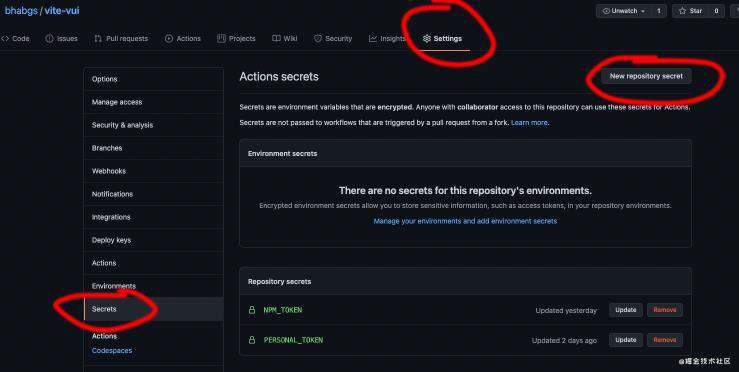739x372 pixels.
Task: Open Notifications settings
Action: (x=154, y=194)
